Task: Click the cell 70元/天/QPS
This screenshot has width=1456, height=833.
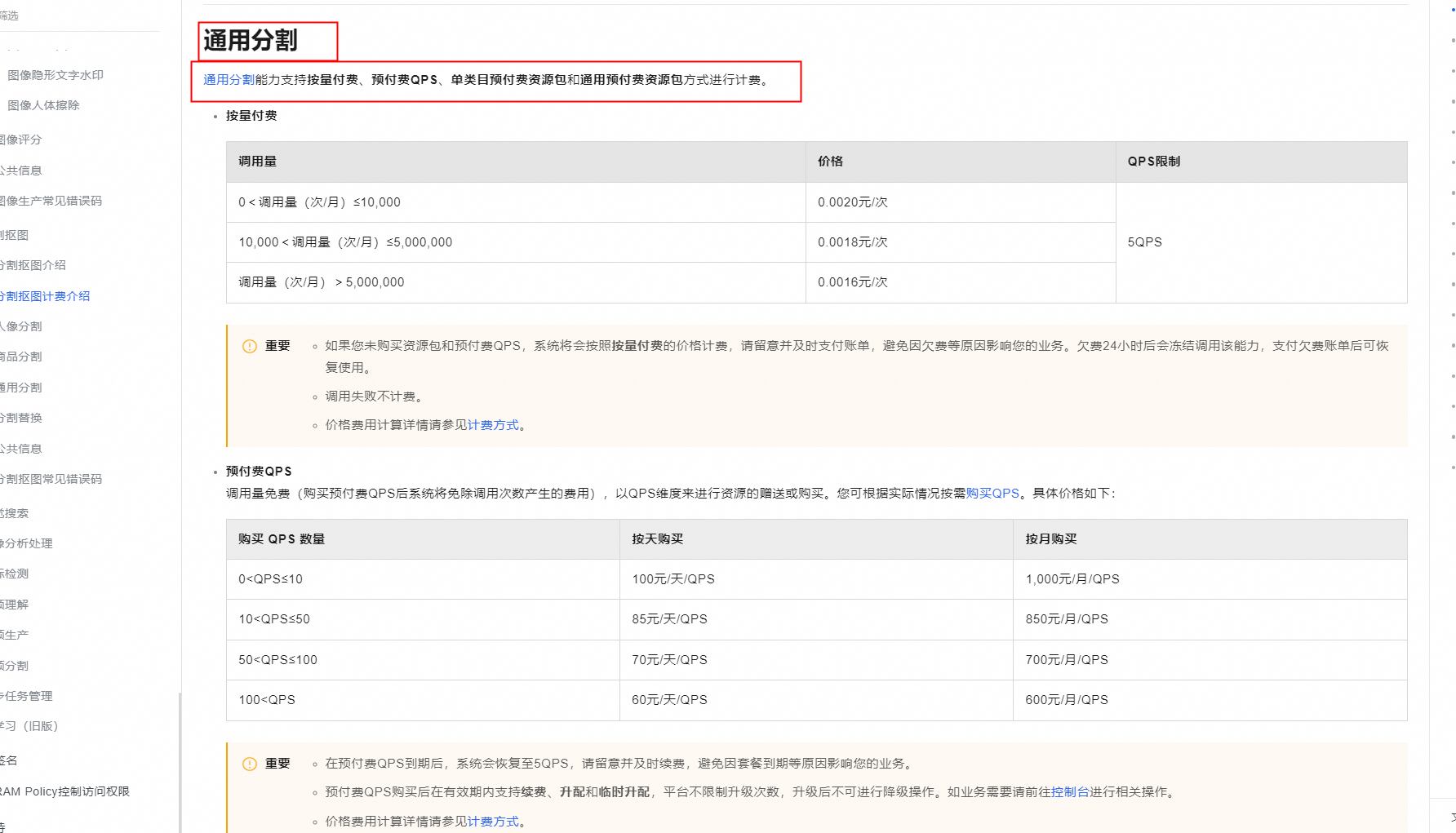Action: (816, 660)
